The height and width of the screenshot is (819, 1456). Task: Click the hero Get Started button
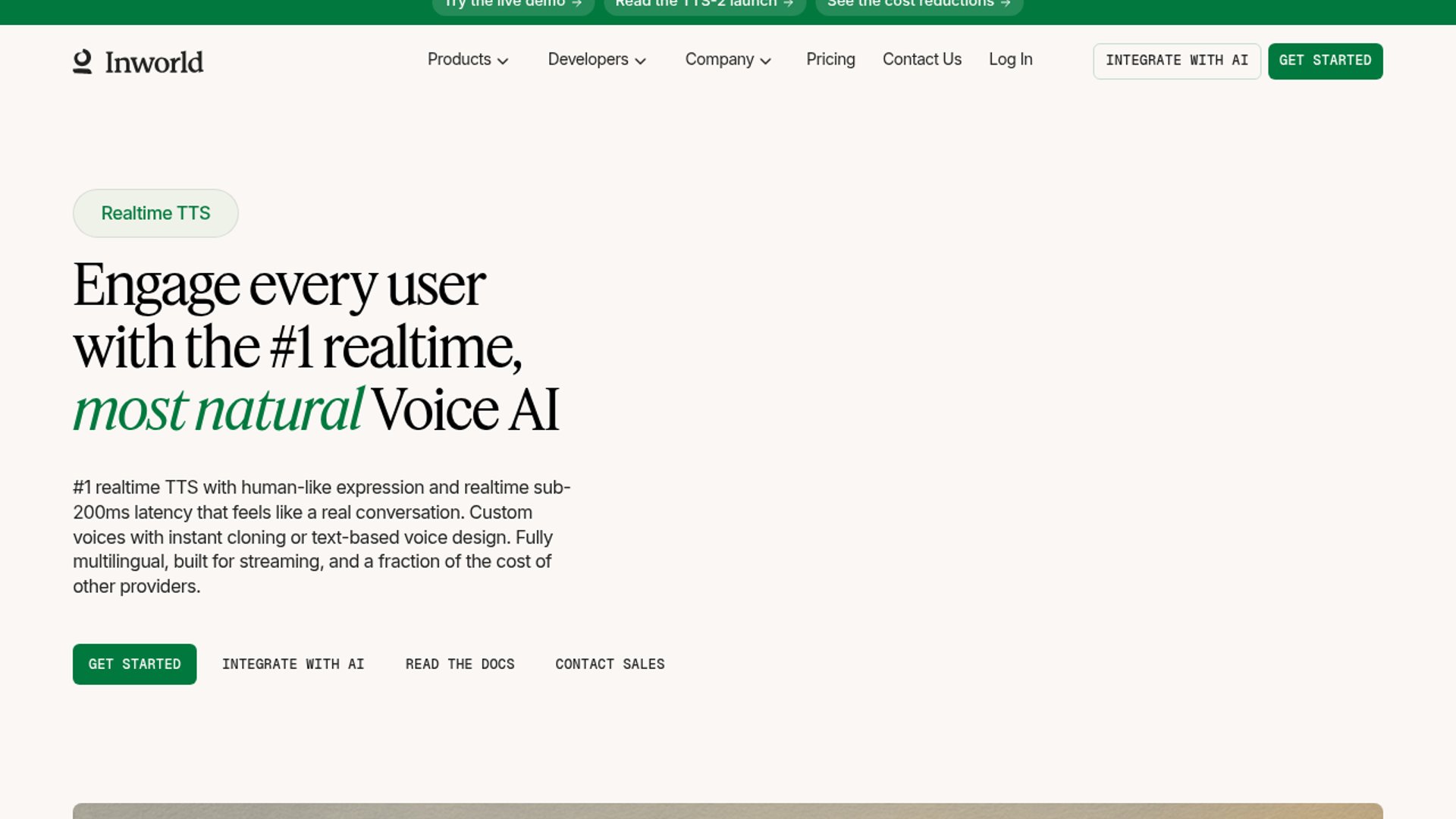click(135, 664)
